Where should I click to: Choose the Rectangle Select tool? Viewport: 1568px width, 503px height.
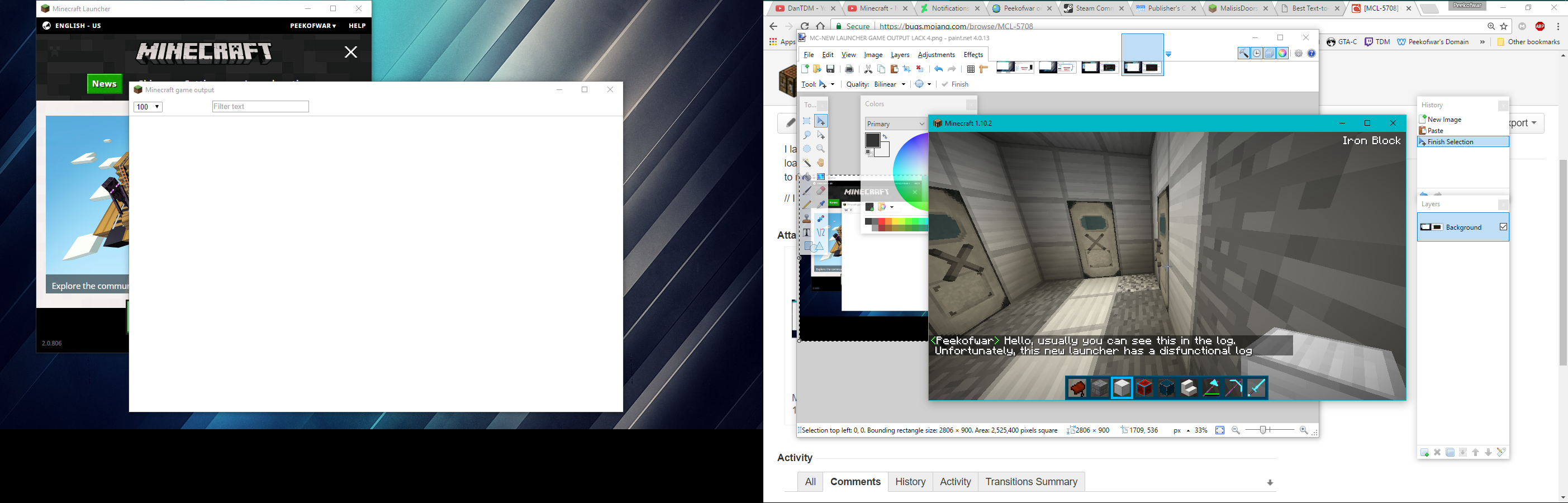807,121
